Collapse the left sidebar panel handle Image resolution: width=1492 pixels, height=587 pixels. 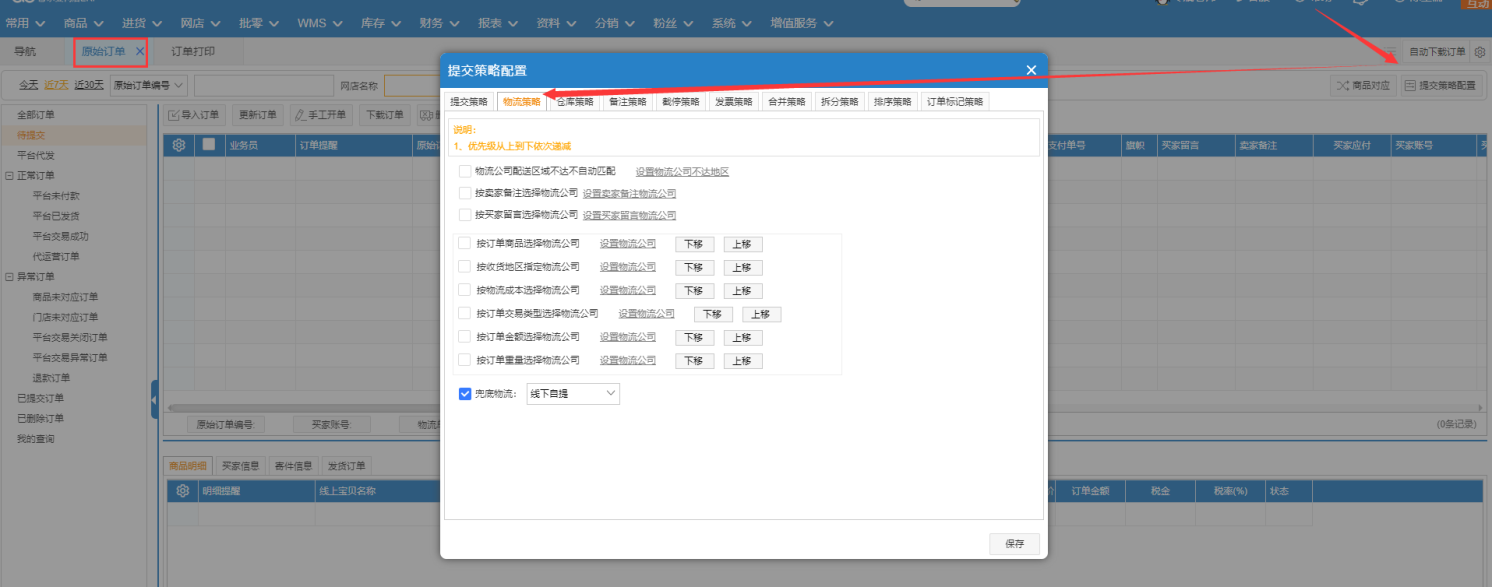point(154,400)
